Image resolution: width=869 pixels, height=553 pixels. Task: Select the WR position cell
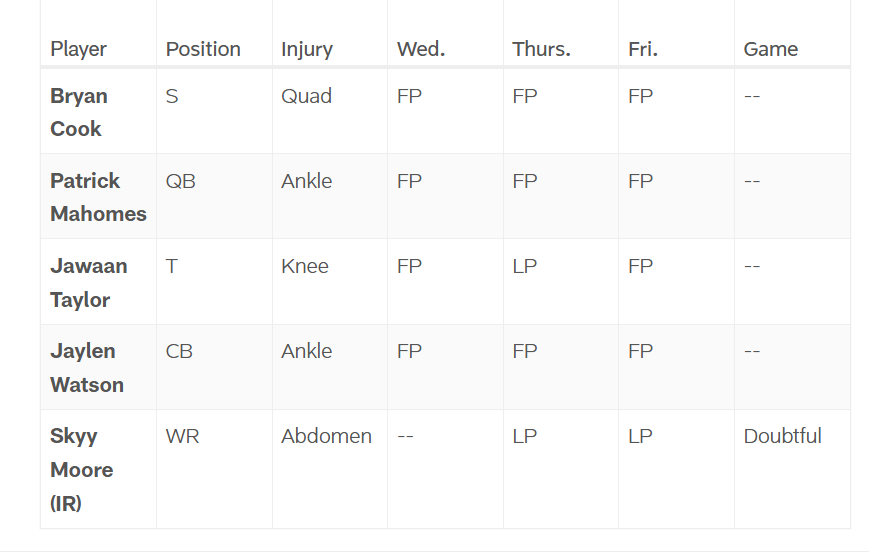point(183,436)
